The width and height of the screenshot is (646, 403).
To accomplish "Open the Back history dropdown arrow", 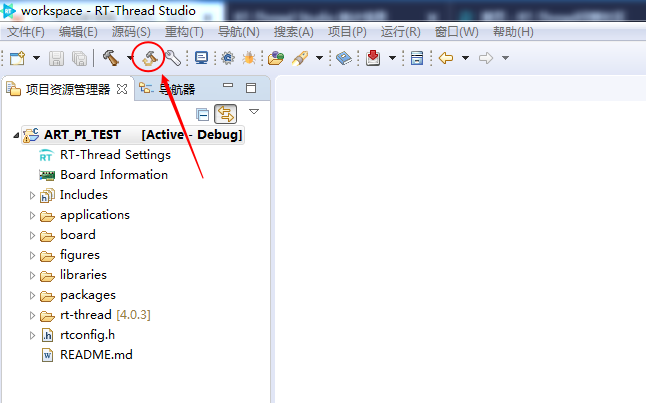I will tap(466, 58).
